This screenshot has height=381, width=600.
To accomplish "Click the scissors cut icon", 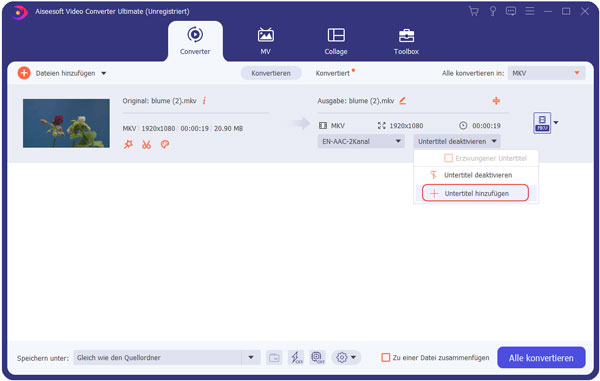I will (x=146, y=145).
